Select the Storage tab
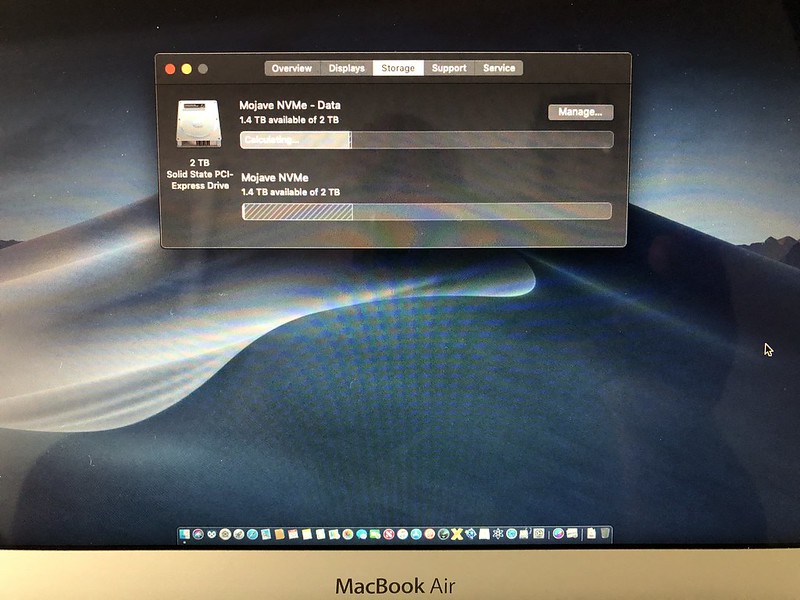The height and width of the screenshot is (600, 800). tap(398, 68)
